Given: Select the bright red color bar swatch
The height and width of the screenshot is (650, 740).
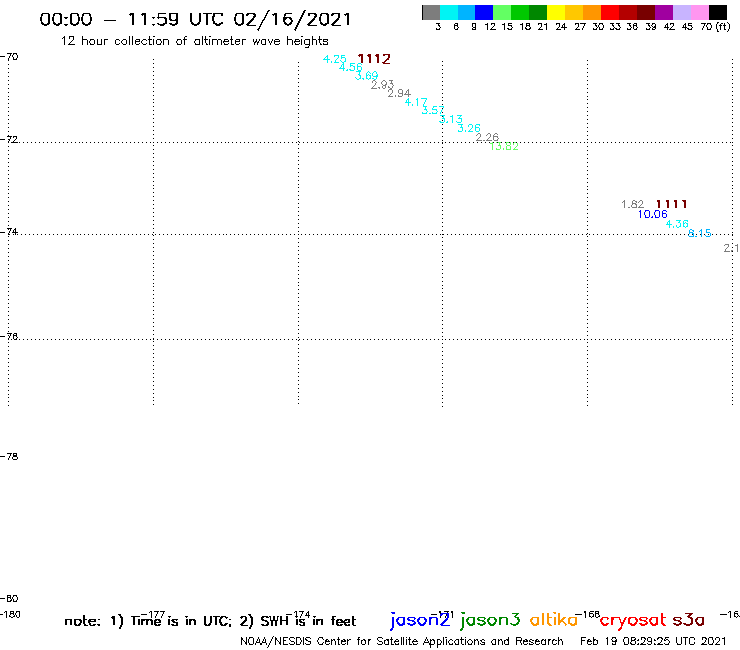Looking at the screenshot, I should point(610,12).
